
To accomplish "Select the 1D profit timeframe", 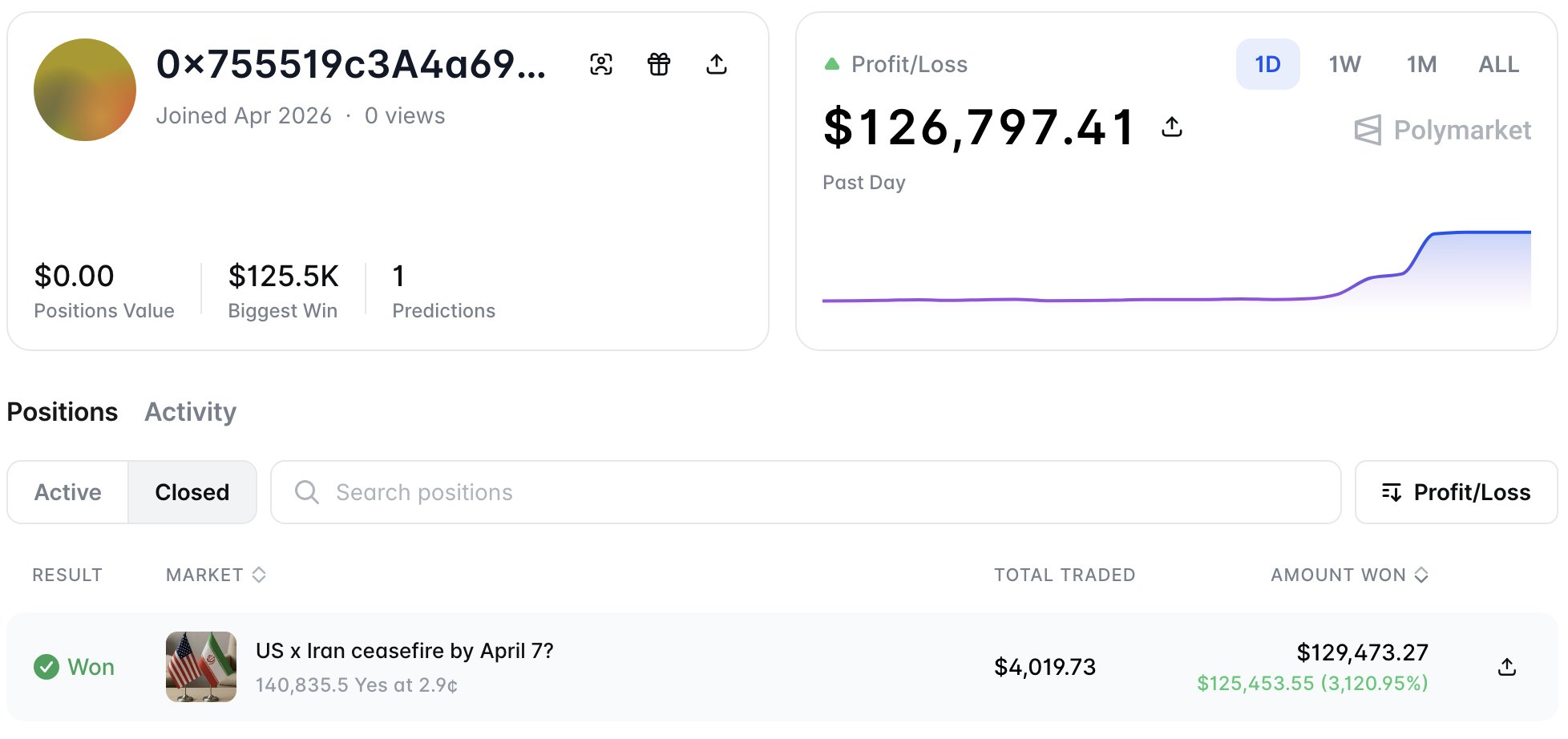I will pyautogui.click(x=1267, y=64).
